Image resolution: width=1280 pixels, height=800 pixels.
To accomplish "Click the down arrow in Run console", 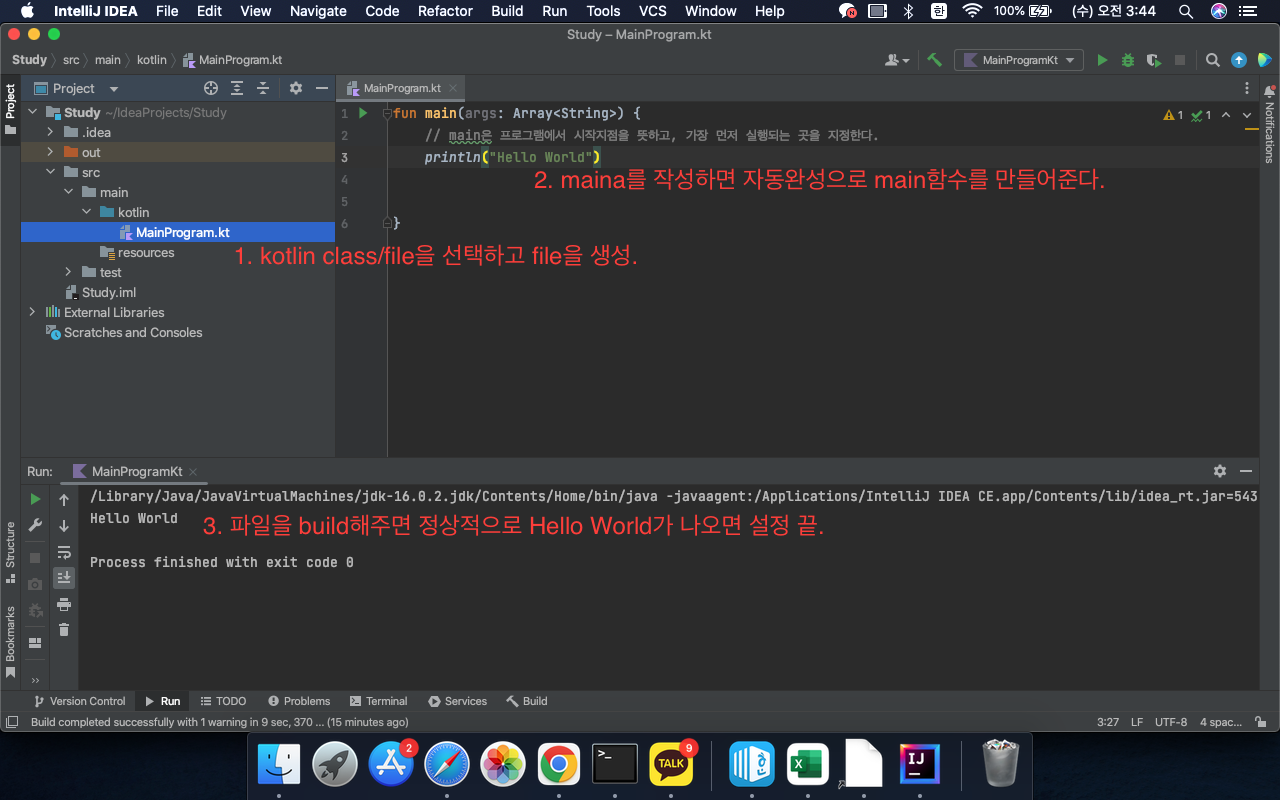I will point(64,525).
